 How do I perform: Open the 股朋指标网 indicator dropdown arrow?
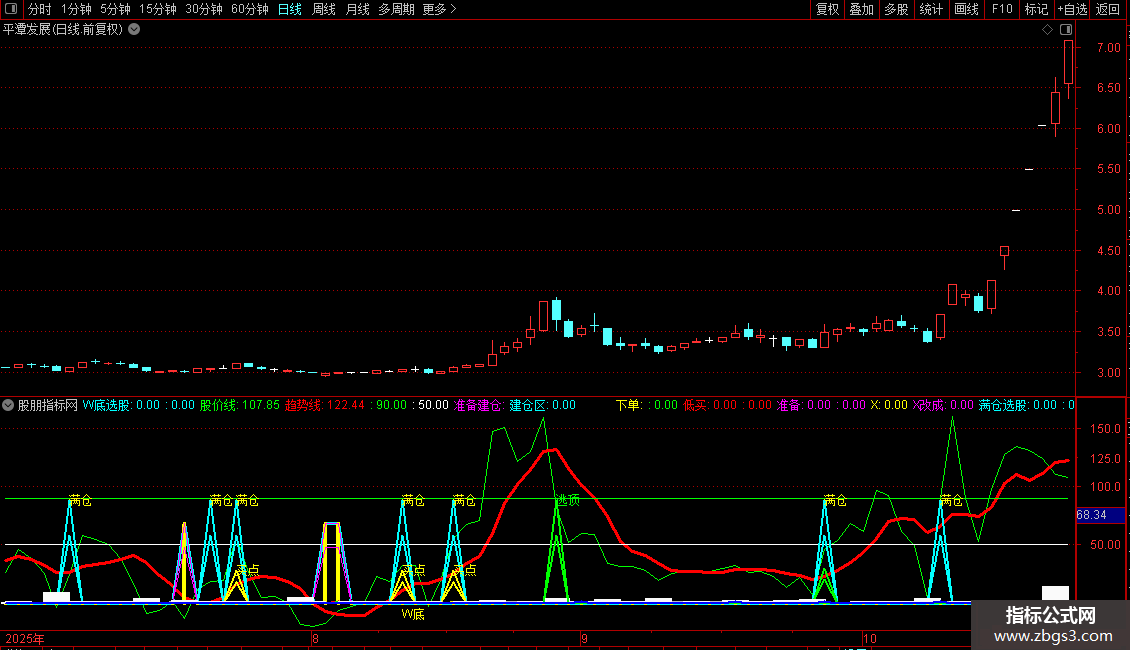[8, 405]
